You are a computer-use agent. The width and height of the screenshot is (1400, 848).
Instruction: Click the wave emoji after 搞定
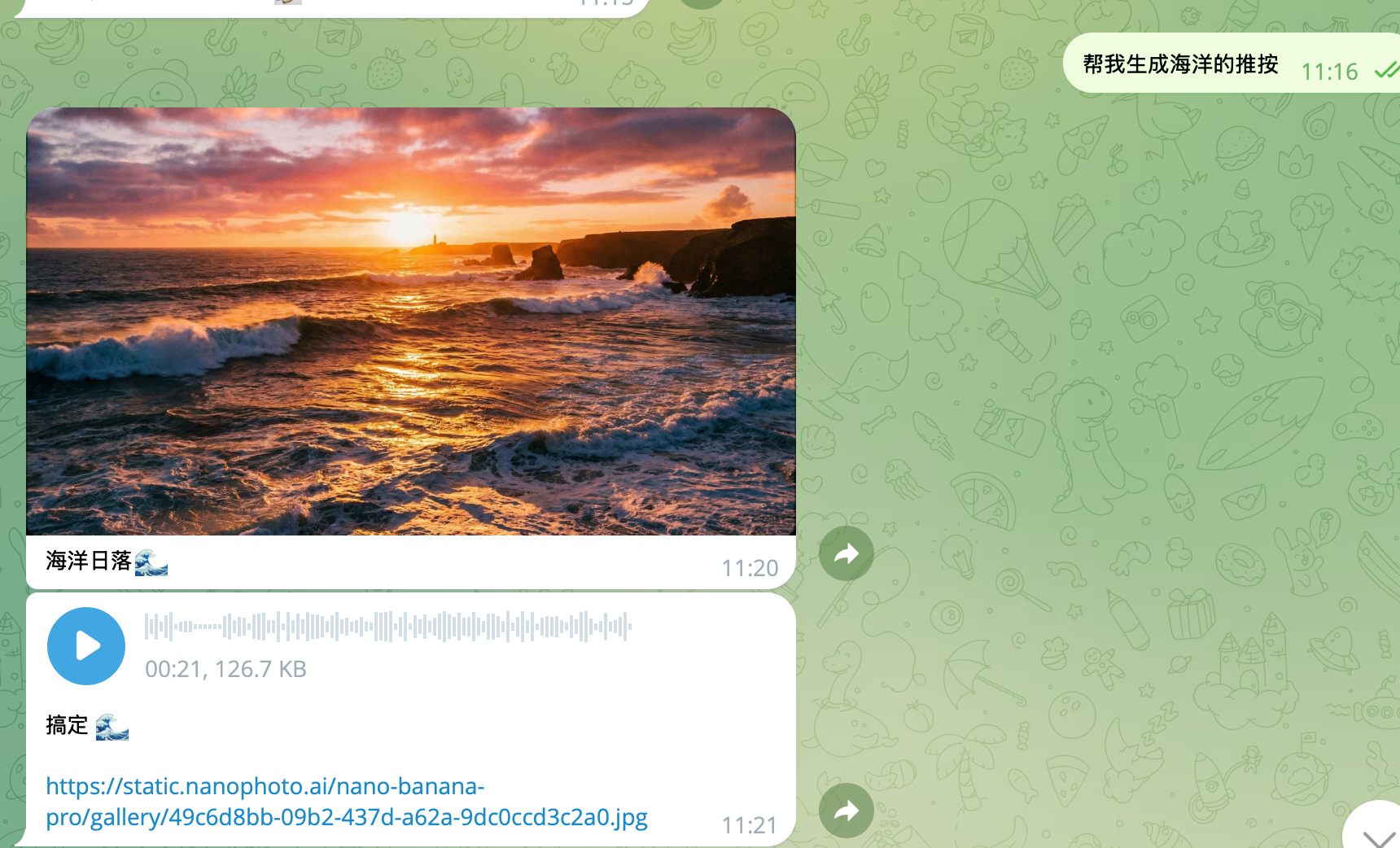click(112, 726)
